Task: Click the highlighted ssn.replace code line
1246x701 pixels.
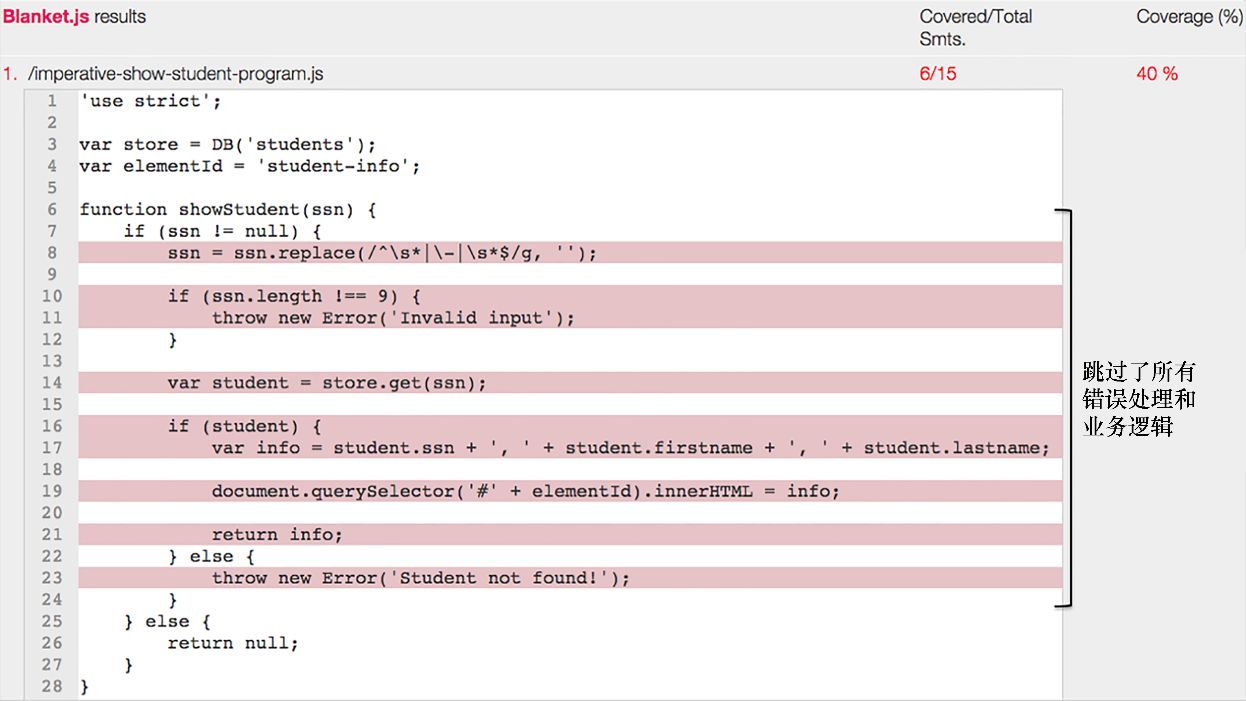Action: click(381, 253)
